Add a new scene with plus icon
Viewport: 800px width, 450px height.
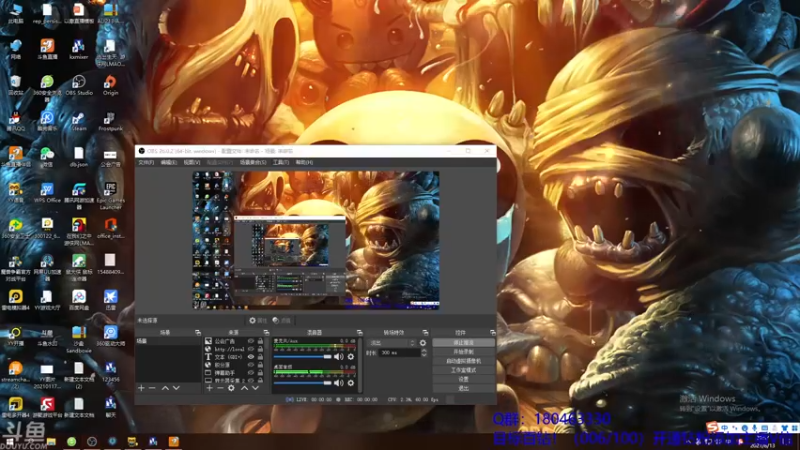[x=141, y=388]
